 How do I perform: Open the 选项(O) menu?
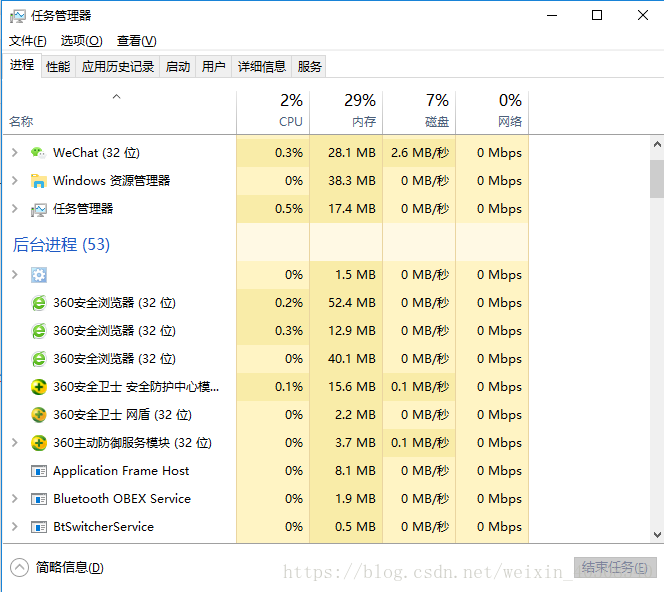(x=81, y=41)
